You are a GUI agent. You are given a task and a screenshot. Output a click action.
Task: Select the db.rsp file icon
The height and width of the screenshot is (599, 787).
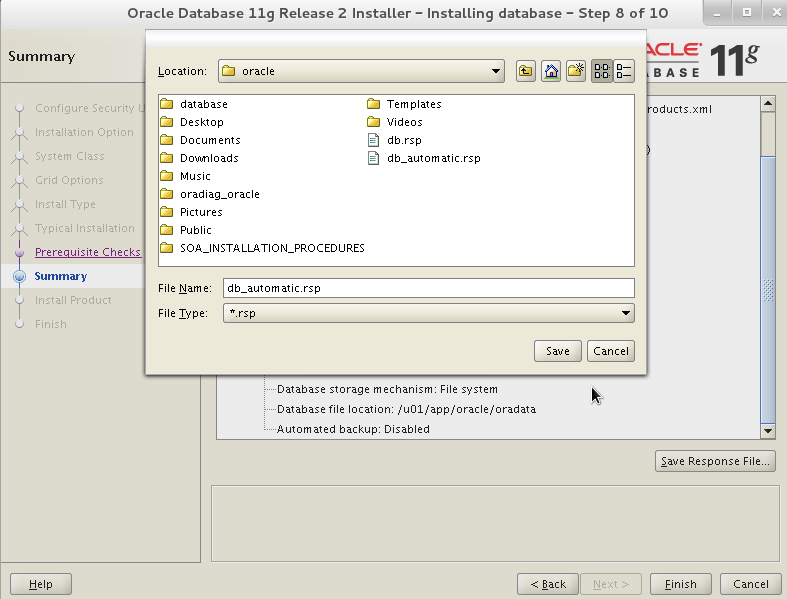click(x=373, y=140)
